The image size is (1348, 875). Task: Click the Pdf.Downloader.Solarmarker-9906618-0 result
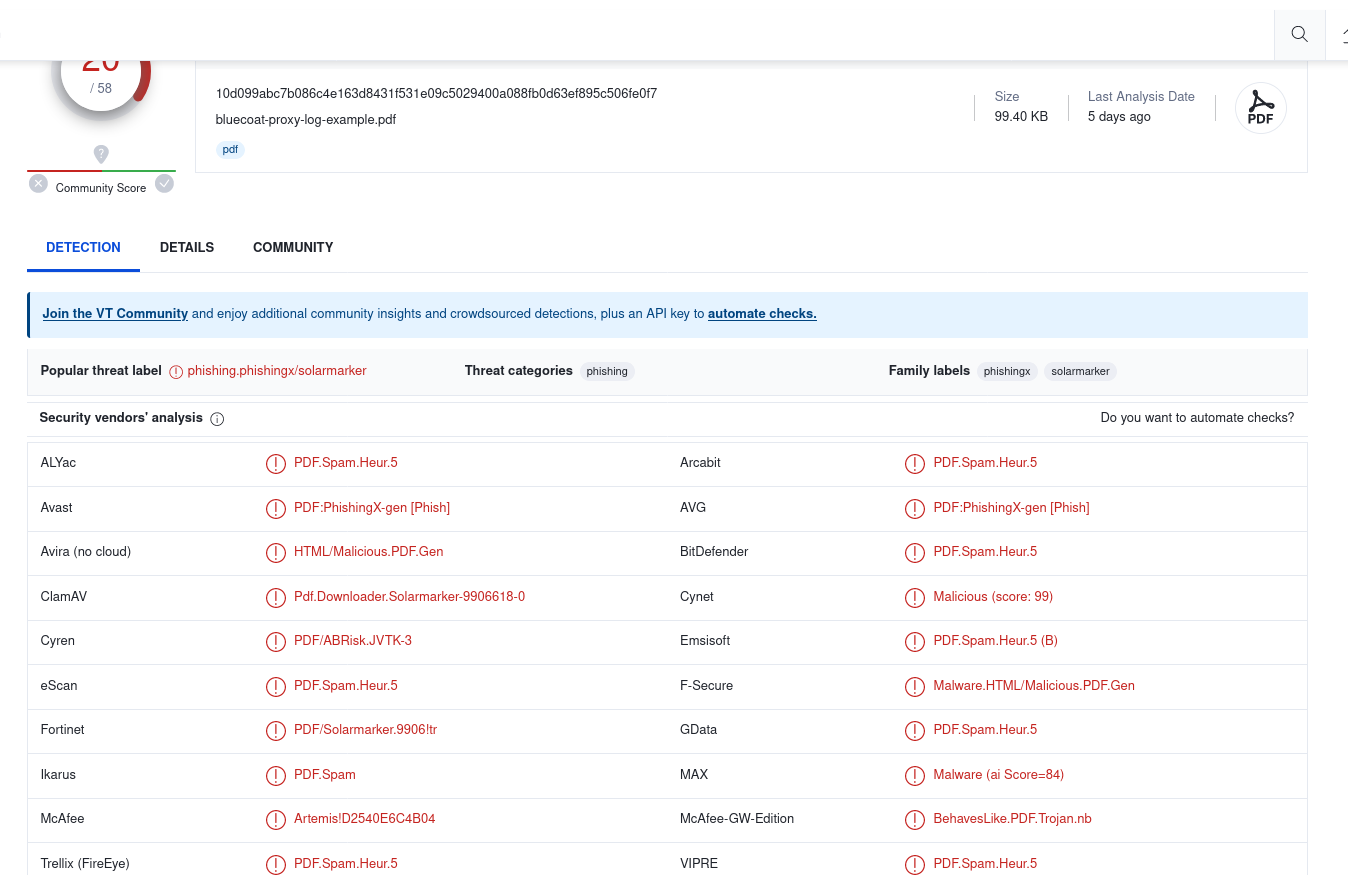click(409, 597)
